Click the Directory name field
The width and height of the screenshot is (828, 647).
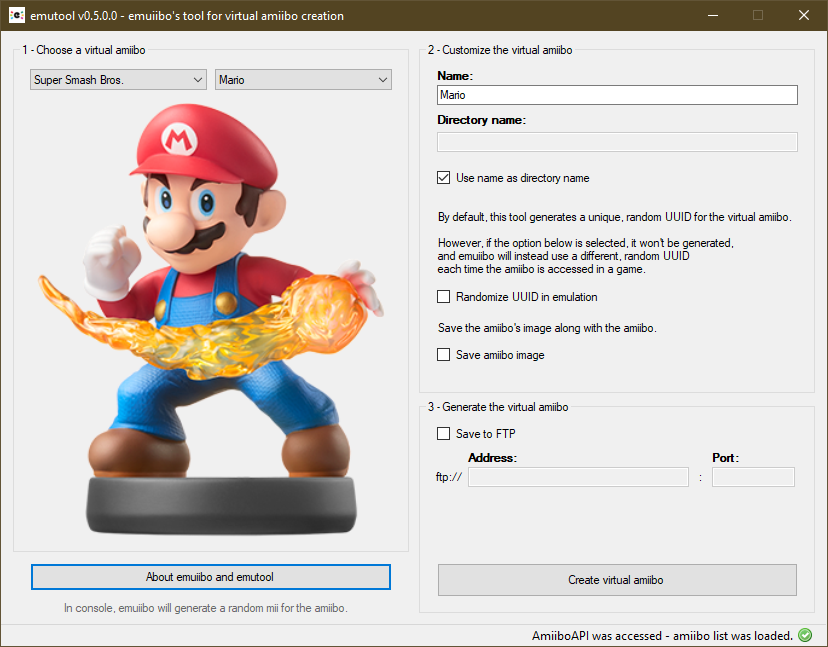(x=617, y=142)
